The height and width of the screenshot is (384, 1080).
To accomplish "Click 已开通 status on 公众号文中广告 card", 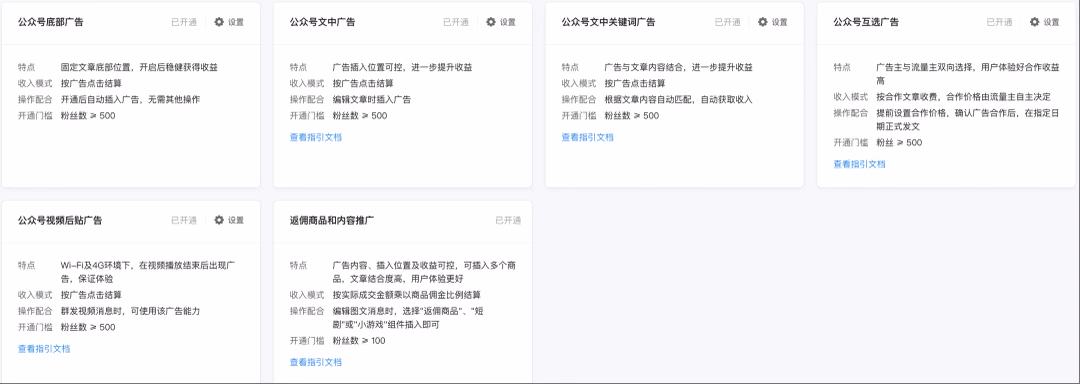I will tap(456, 22).
